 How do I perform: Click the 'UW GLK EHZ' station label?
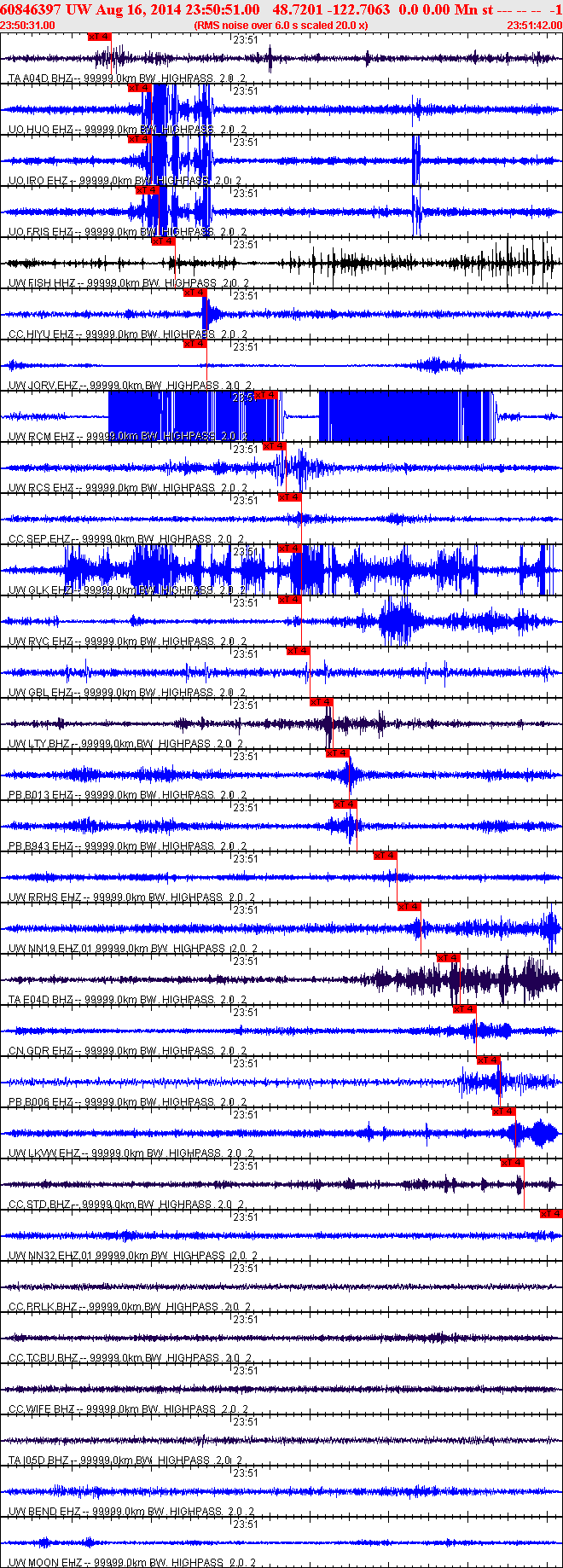point(40,590)
